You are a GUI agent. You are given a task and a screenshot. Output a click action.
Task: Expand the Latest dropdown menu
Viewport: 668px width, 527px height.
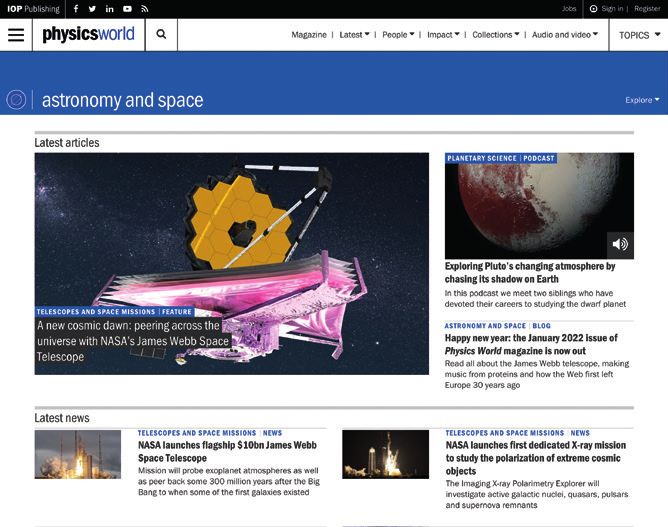coord(354,35)
